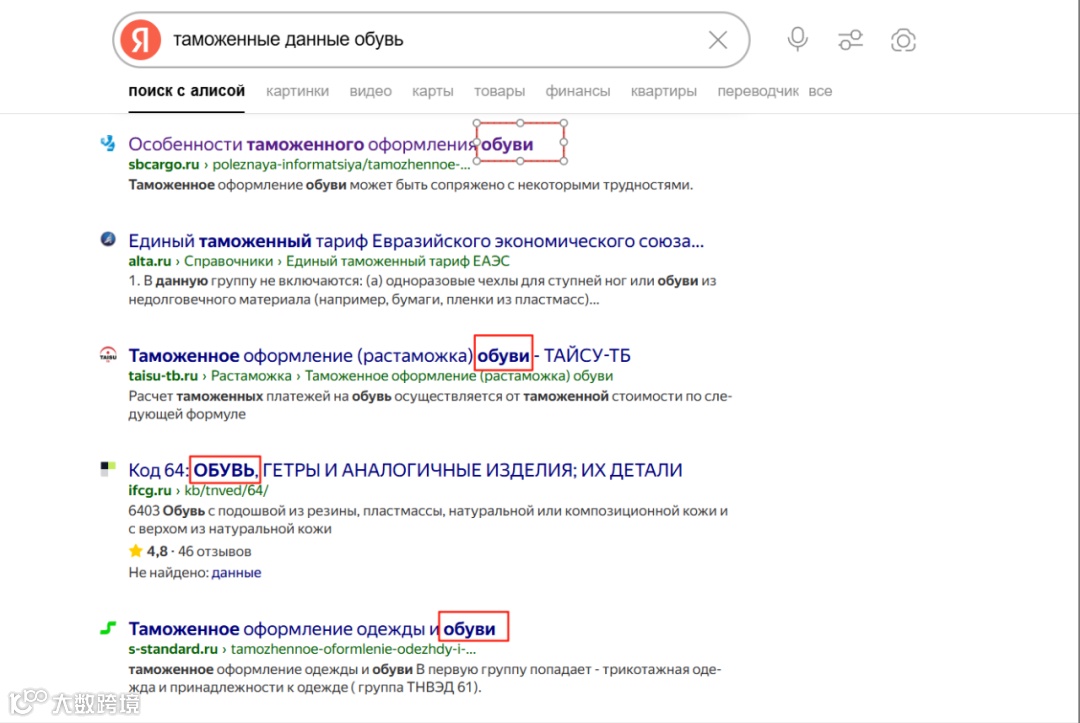The image size is (1080, 723).
Task: Open the квартиры tab
Action: (664, 91)
